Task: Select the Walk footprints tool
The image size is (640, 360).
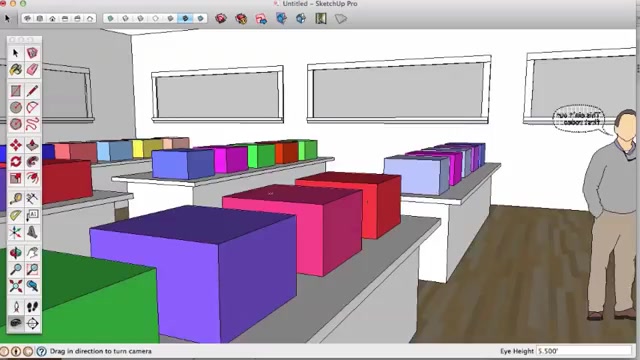Action: coord(32,307)
